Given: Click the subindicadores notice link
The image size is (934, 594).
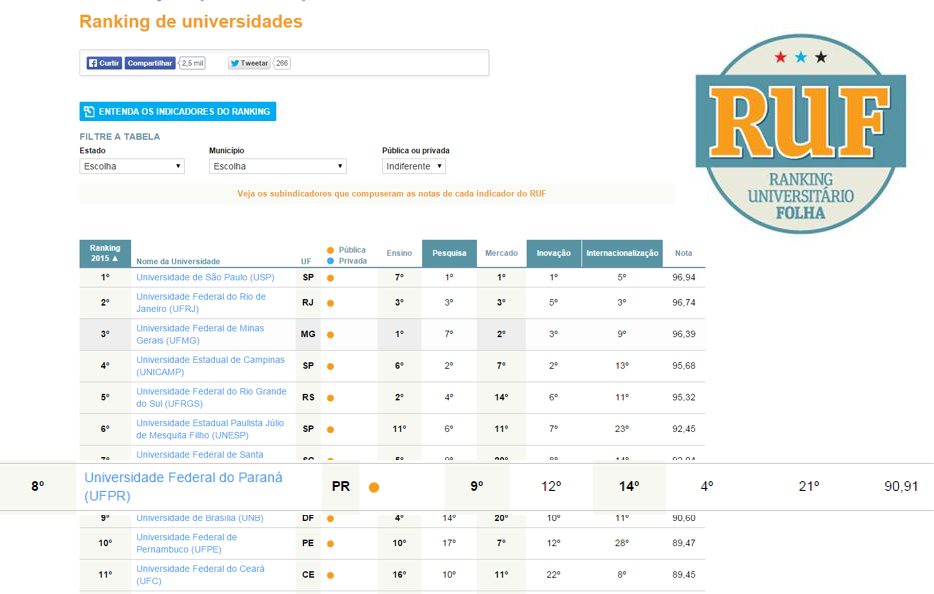Looking at the screenshot, I should click(x=391, y=194).
